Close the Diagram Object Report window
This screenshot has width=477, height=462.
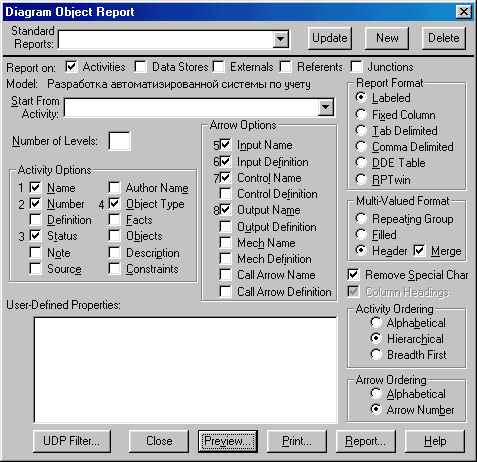click(x=464, y=12)
